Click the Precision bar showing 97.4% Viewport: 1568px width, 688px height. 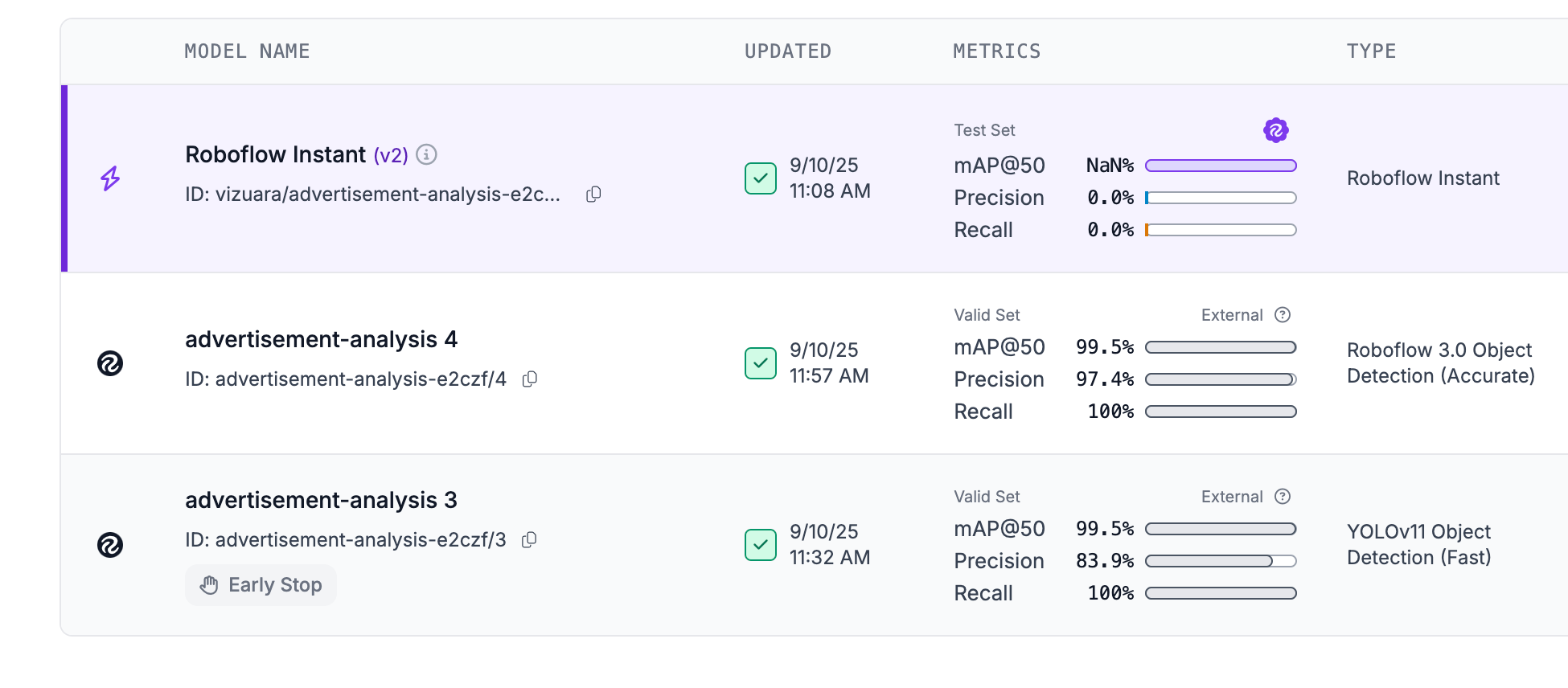point(1221,379)
